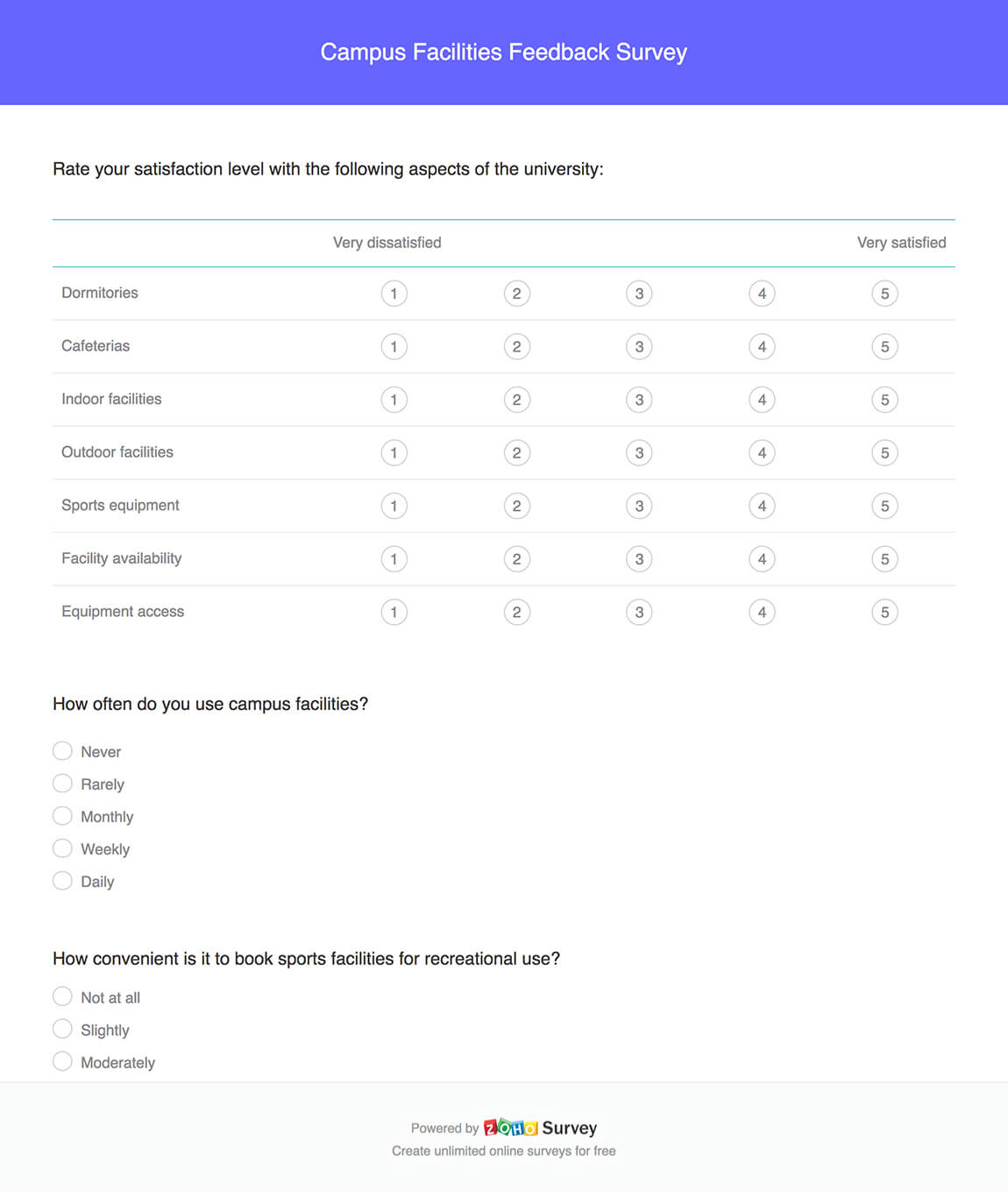Pick Monthly usage frequency option
The width and height of the screenshot is (1008, 1192).
62,816
